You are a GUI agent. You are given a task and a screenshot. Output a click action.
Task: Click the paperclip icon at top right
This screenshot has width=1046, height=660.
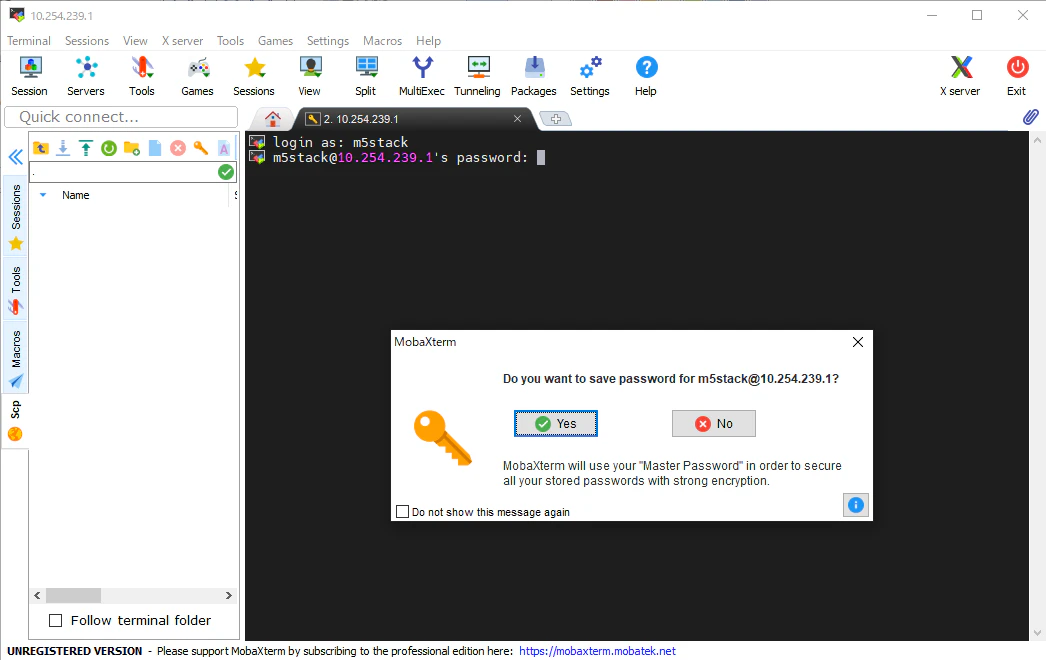[x=1031, y=117]
